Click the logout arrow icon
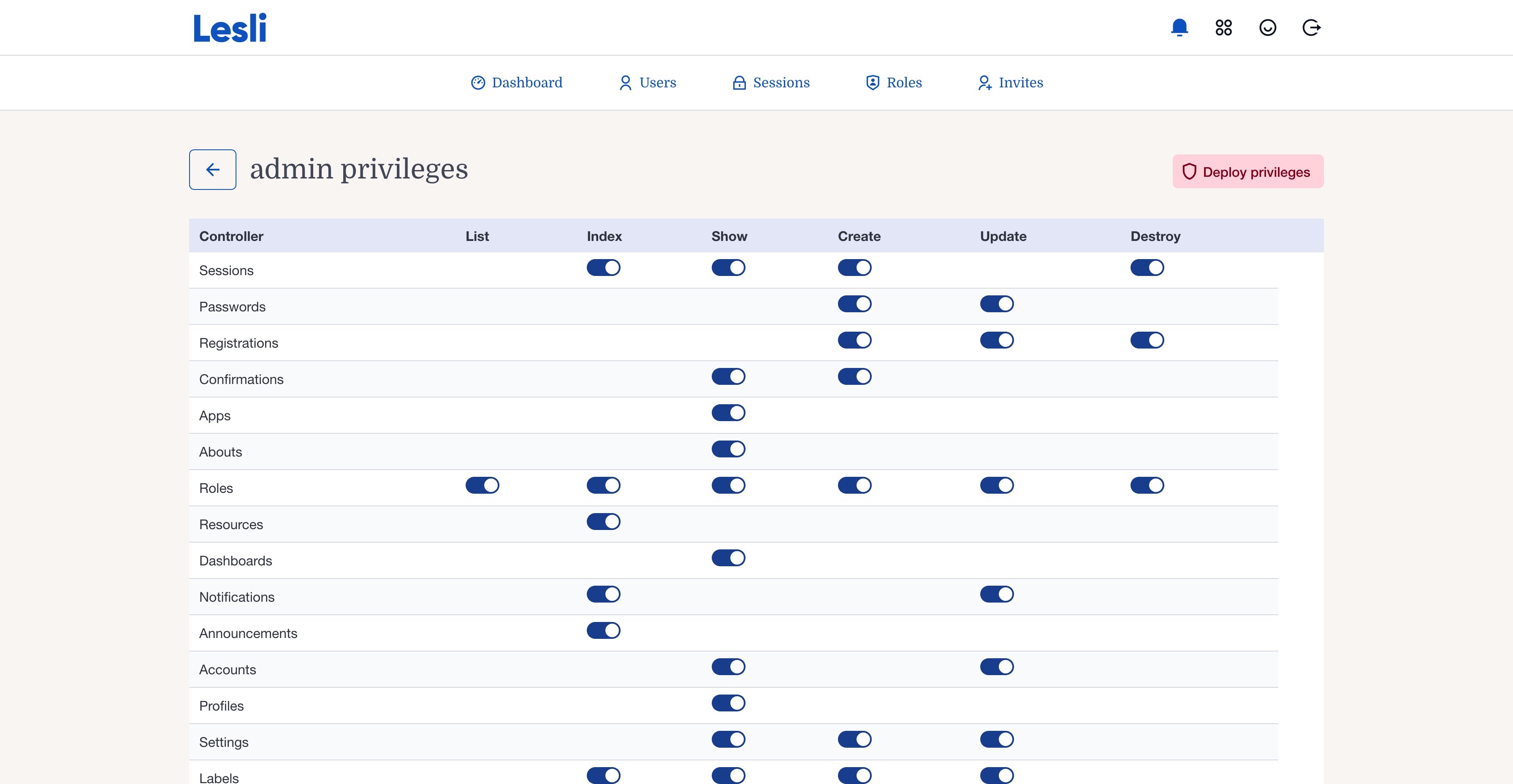This screenshot has height=784, width=1513. coord(1311,27)
